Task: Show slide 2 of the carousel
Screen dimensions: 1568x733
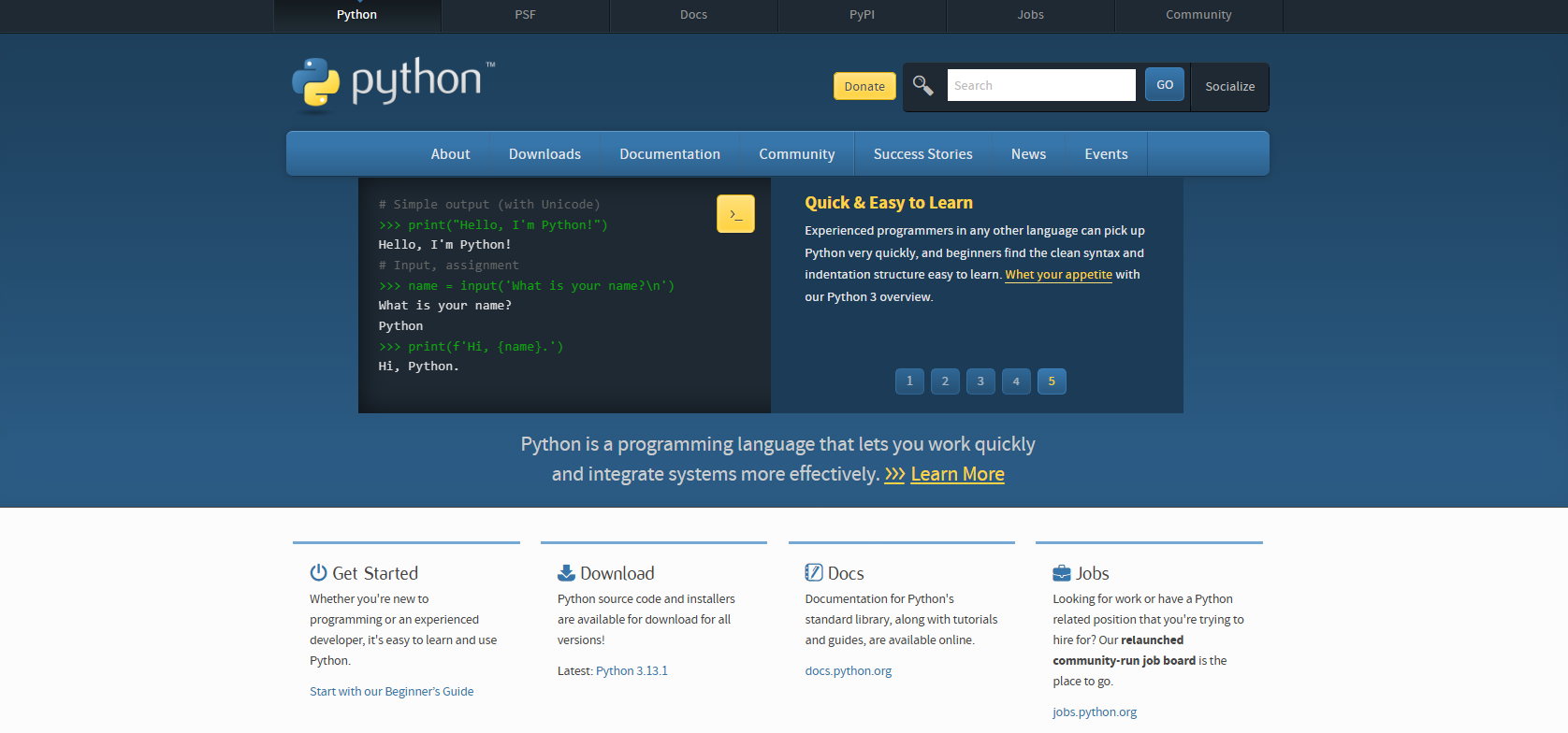Action: pos(945,381)
